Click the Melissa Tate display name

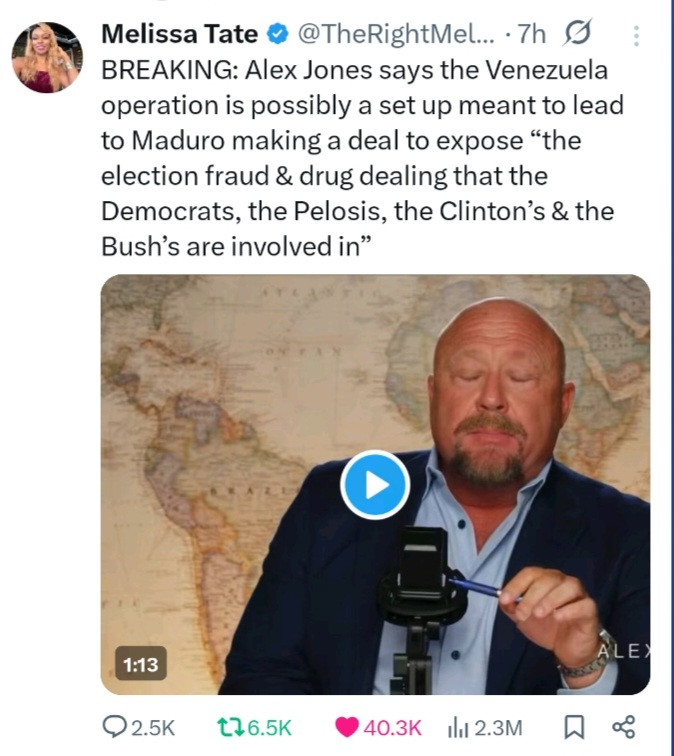coord(179,34)
